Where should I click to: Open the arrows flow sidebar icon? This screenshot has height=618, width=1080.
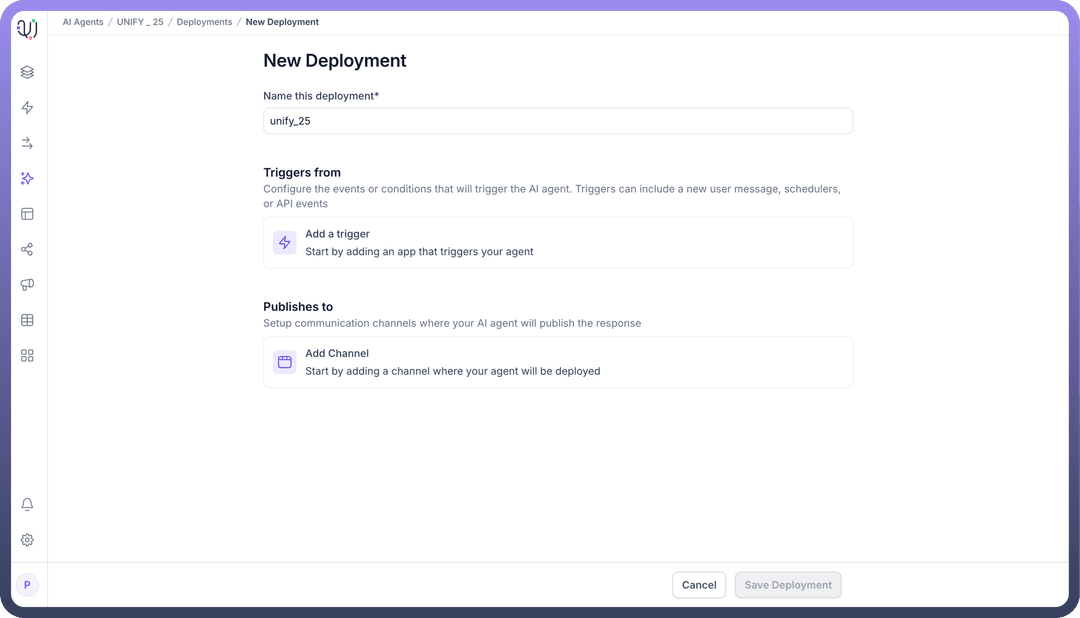27,143
